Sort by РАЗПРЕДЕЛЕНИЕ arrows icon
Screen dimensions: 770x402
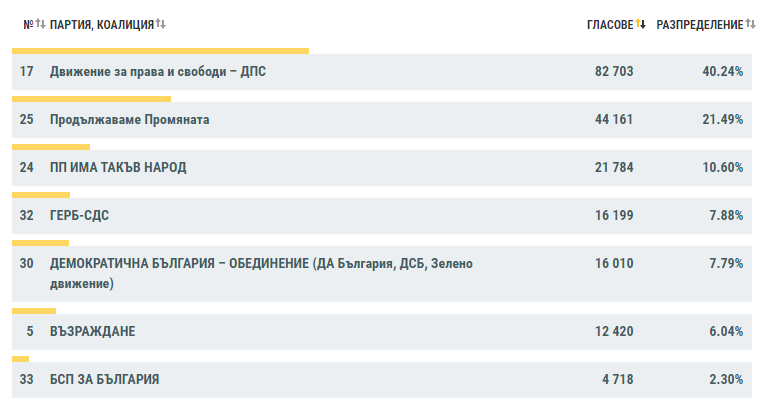pyautogui.click(x=750, y=24)
